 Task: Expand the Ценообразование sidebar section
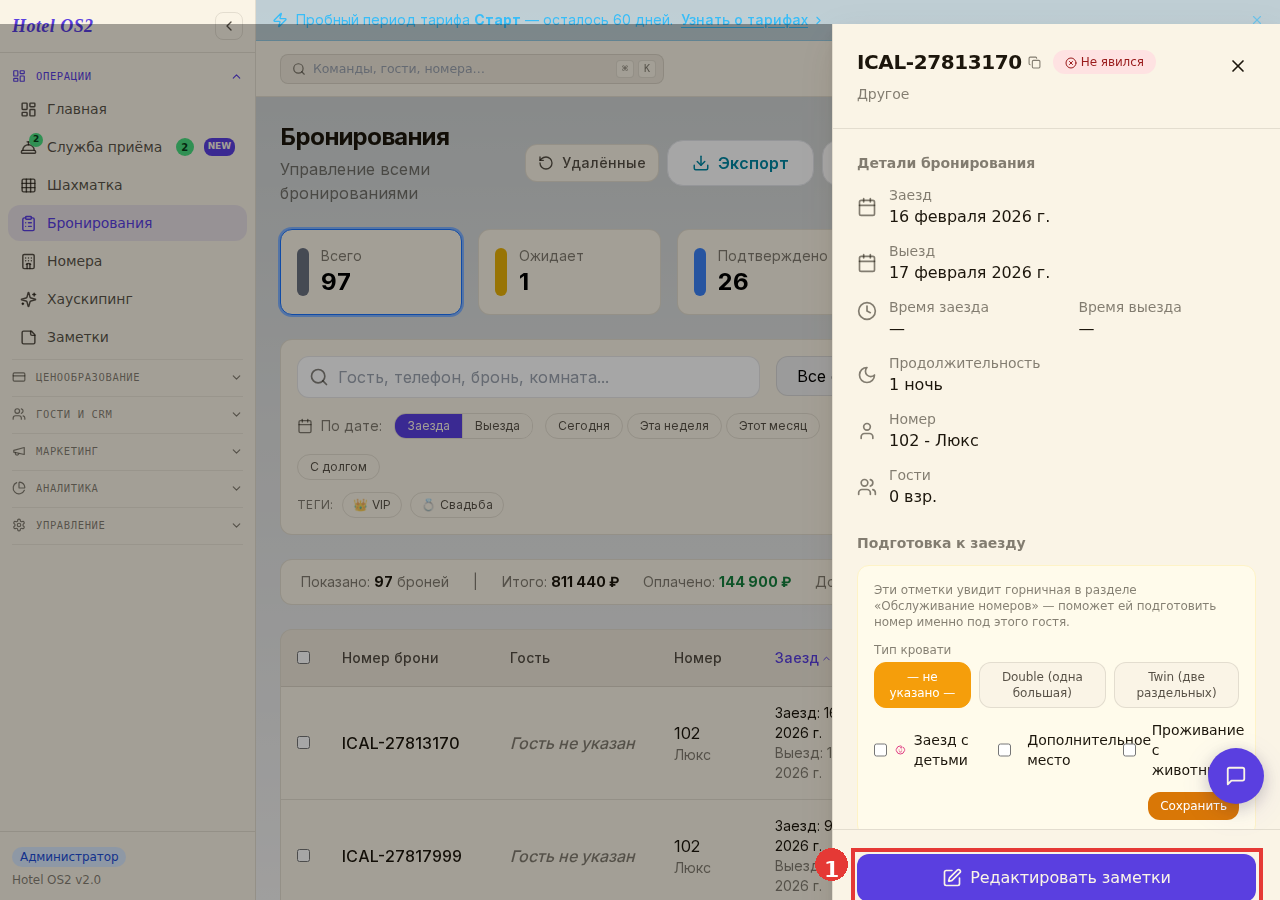click(127, 377)
